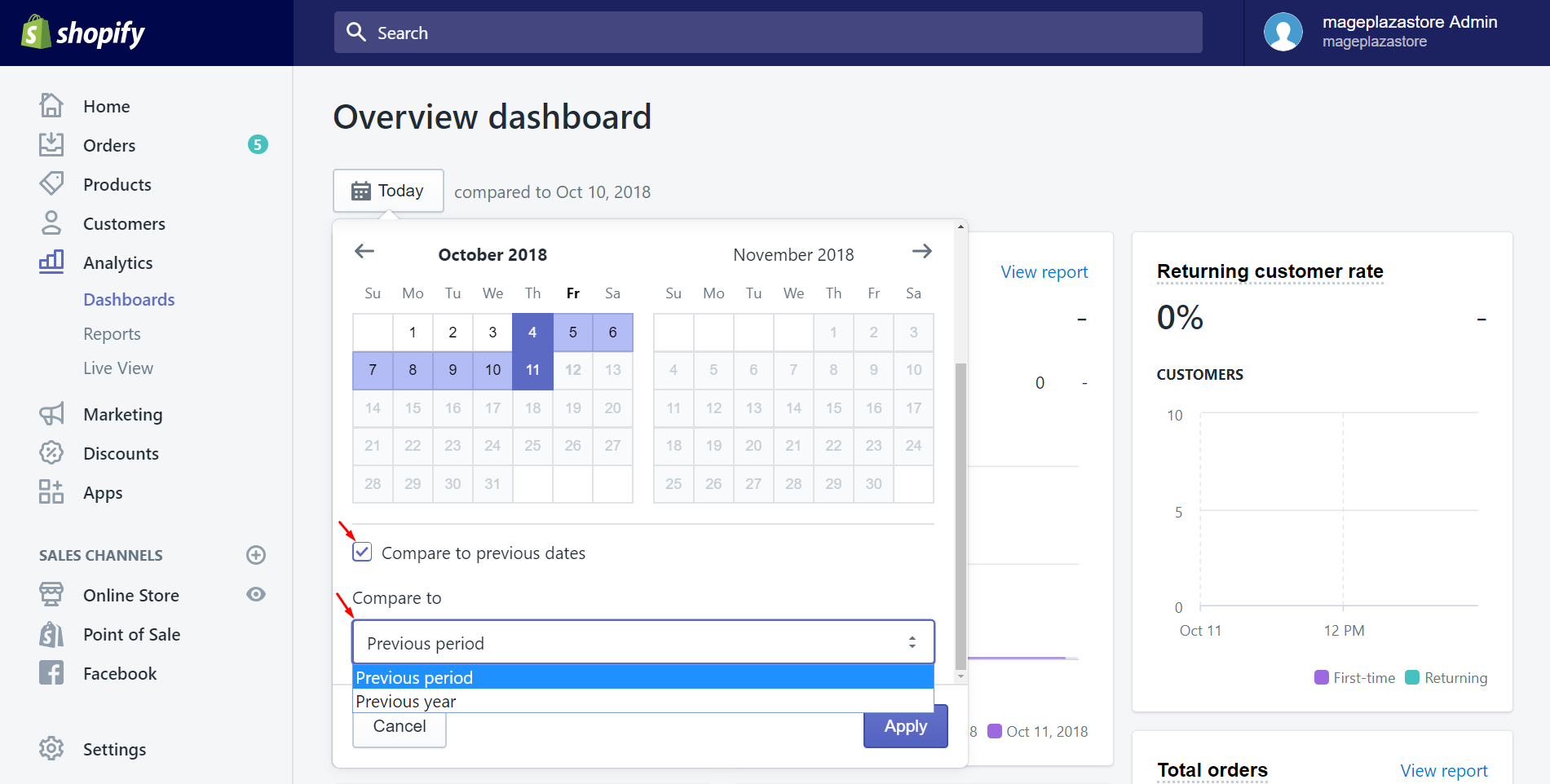Viewport: 1550px width, 784px height.
Task: Open the Customers menu item
Action: 124,223
